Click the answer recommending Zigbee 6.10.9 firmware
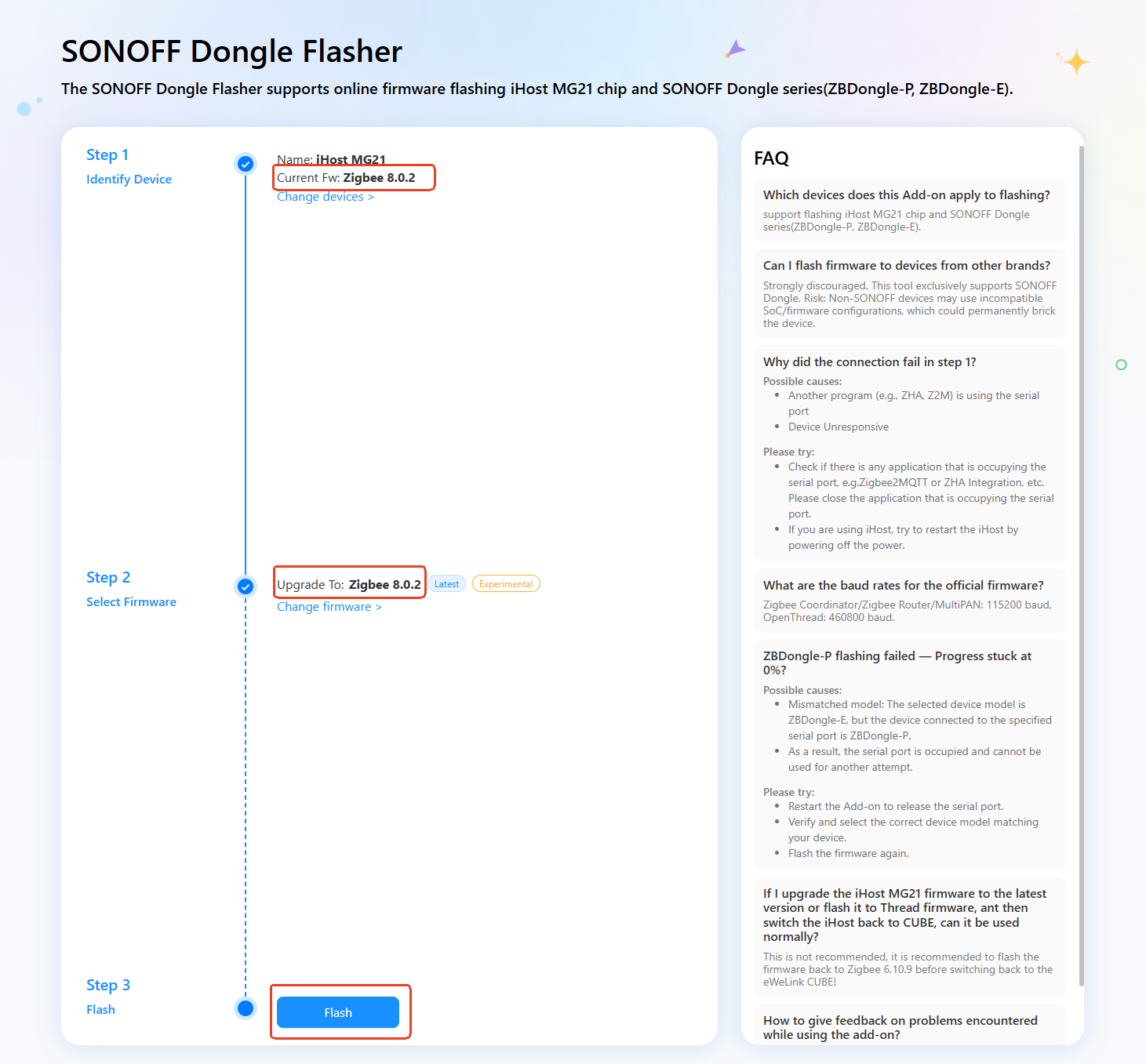This screenshot has width=1146, height=1064. (x=908, y=969)
